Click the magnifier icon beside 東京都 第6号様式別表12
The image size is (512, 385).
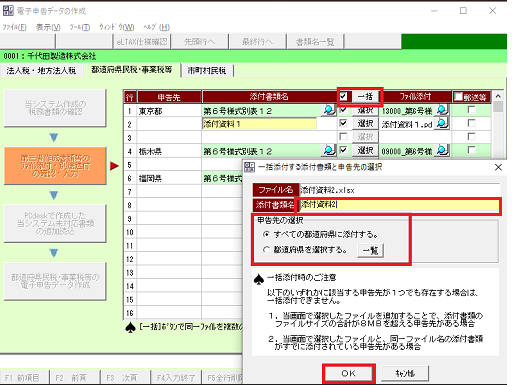click(x=329, y=110)
